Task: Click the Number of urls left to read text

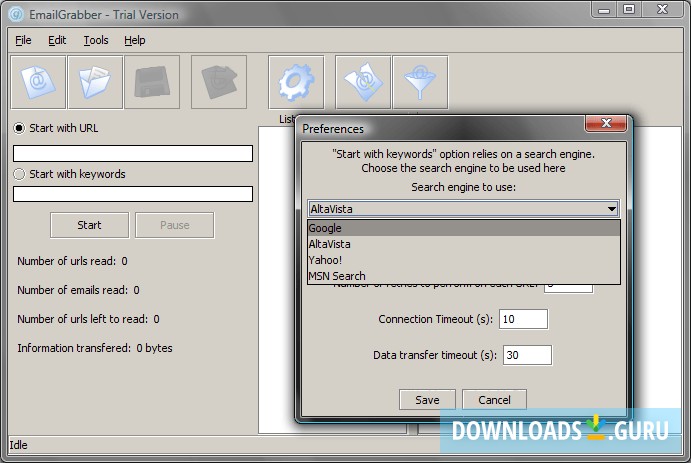Action: pos(88,319)
